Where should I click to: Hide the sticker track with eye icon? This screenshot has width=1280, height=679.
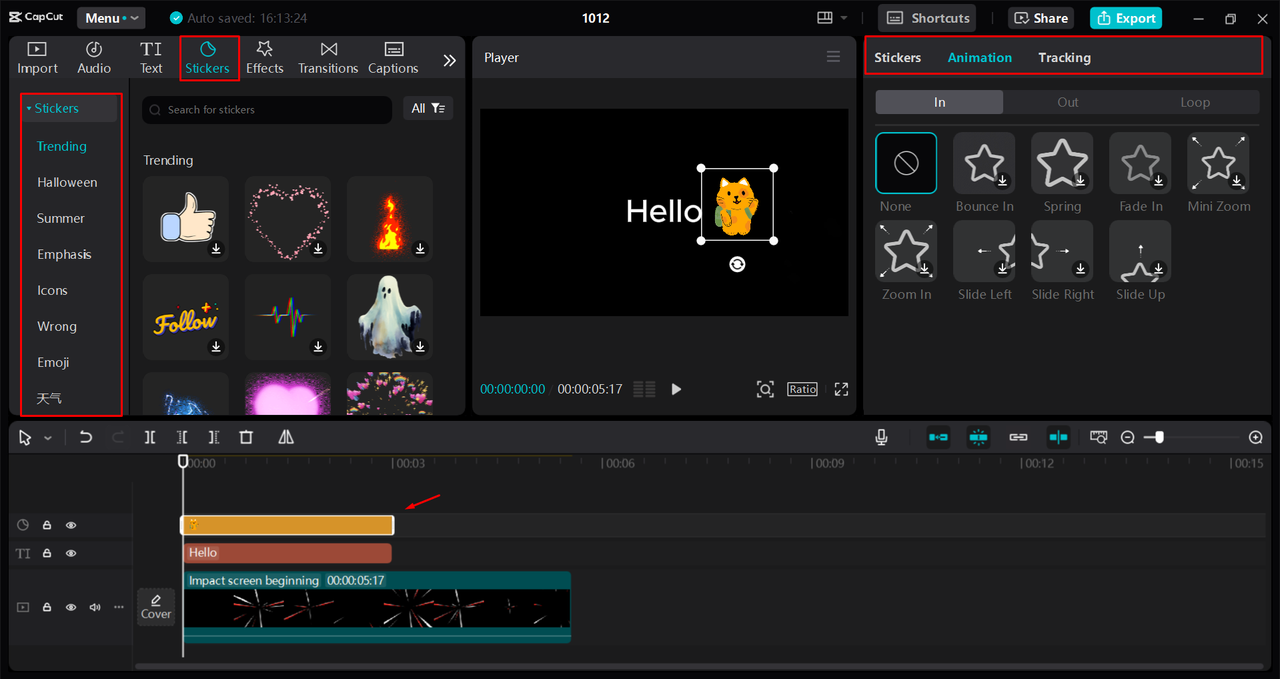tap(71, 525)
